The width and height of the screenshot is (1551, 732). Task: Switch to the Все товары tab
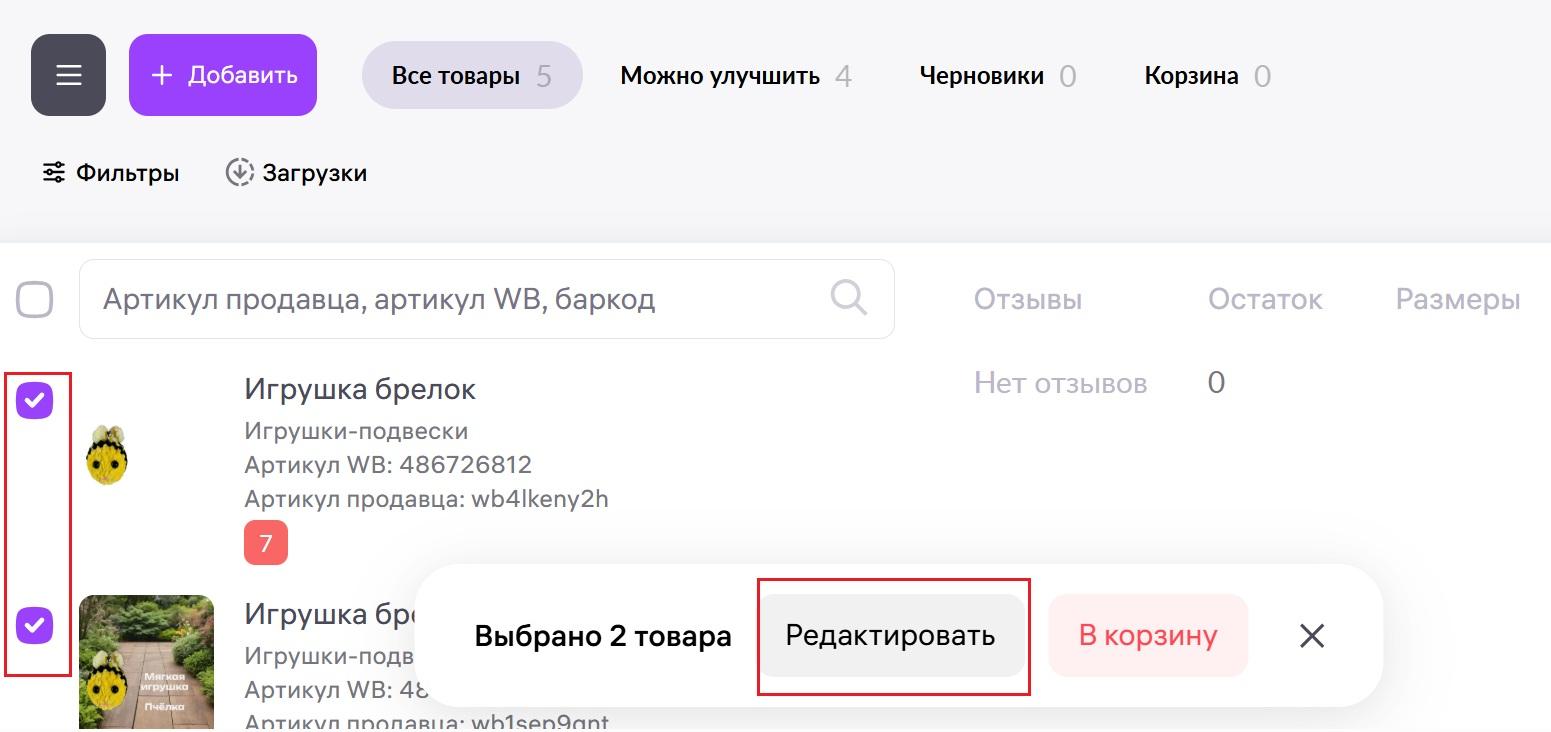(x=472, y=75)
